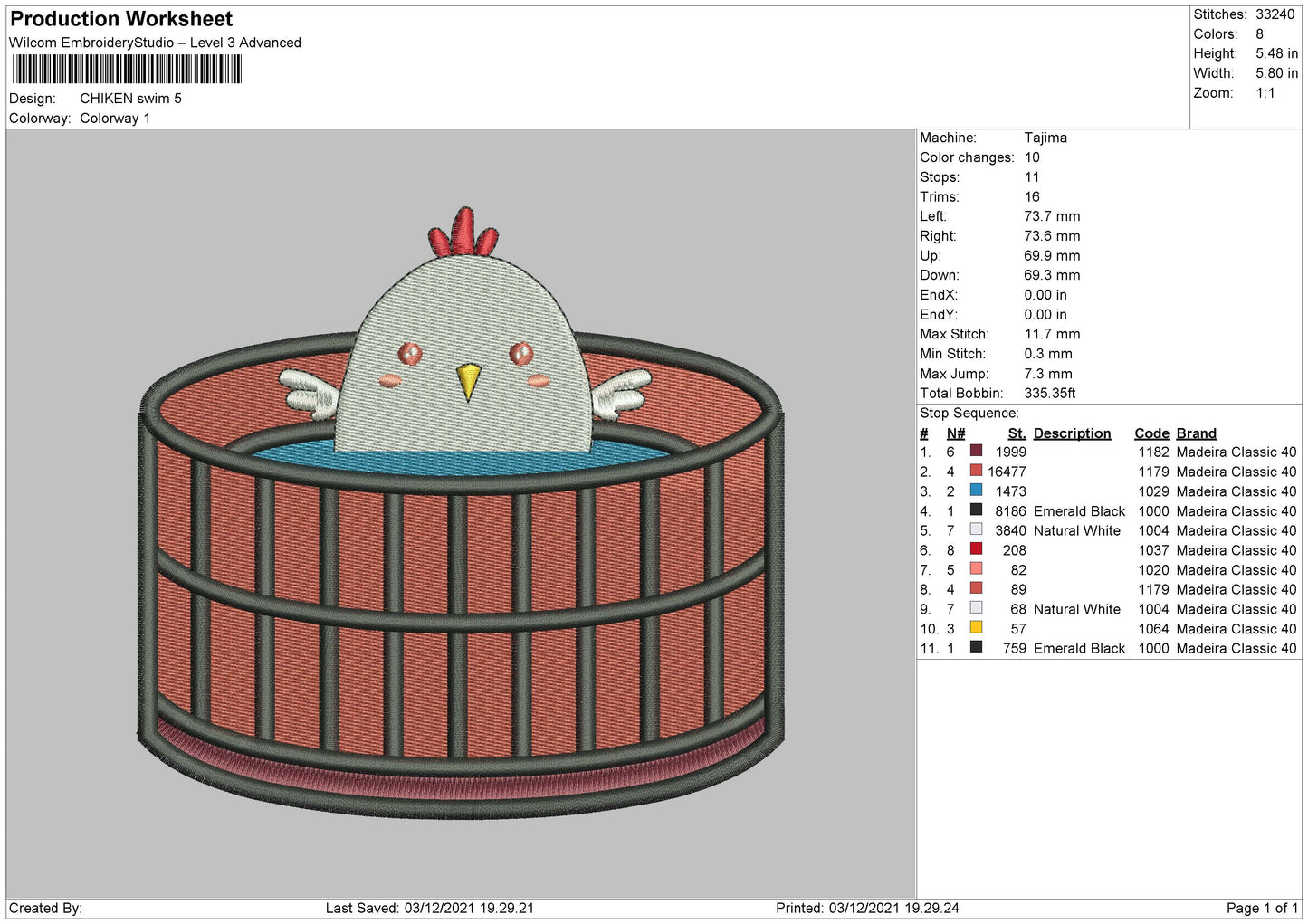Click the 'Stop Sequence:' label
Screen dimensions: 1308x924
pos(969,414)
